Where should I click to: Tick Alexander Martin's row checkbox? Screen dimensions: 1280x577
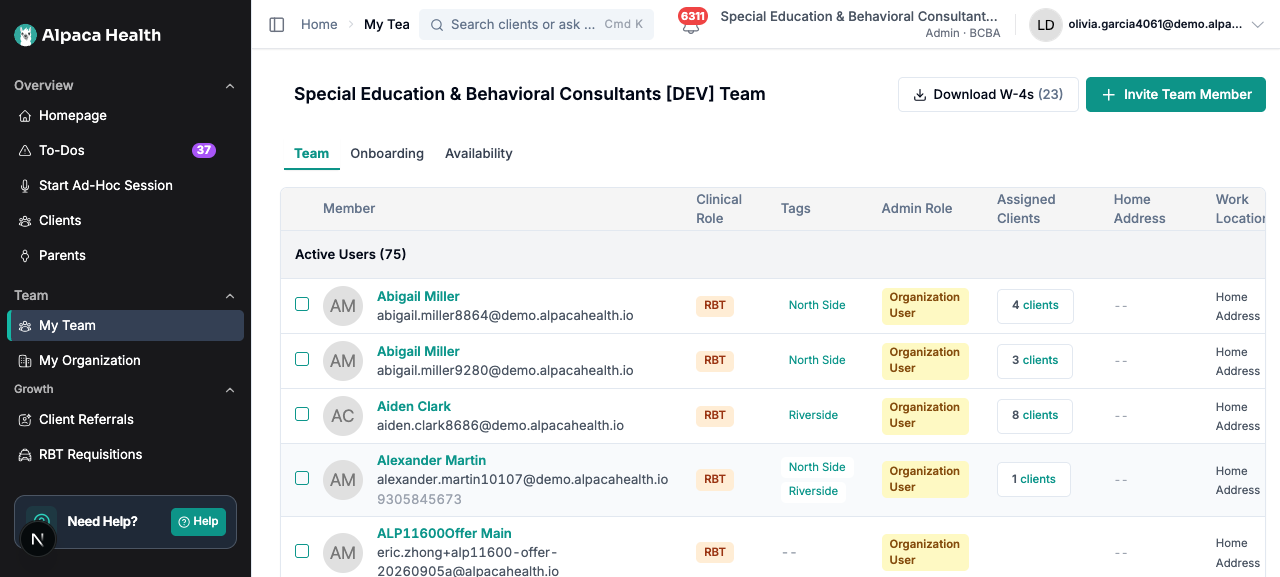point(302,478)
